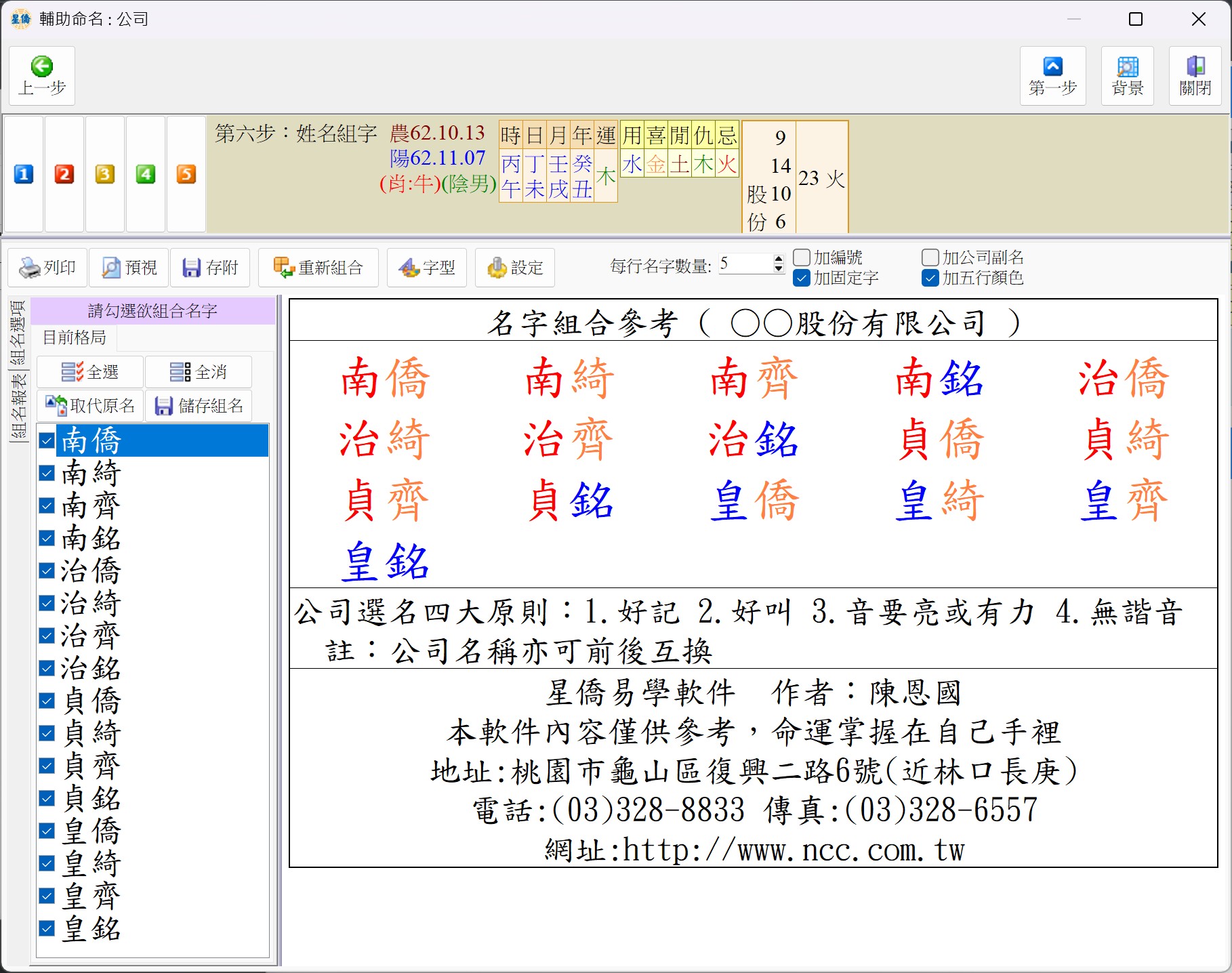Viewport: 1232px width, 973px height.
Task: Enable the 加公司副名 checkbox
Action: [x=930, y=257]
